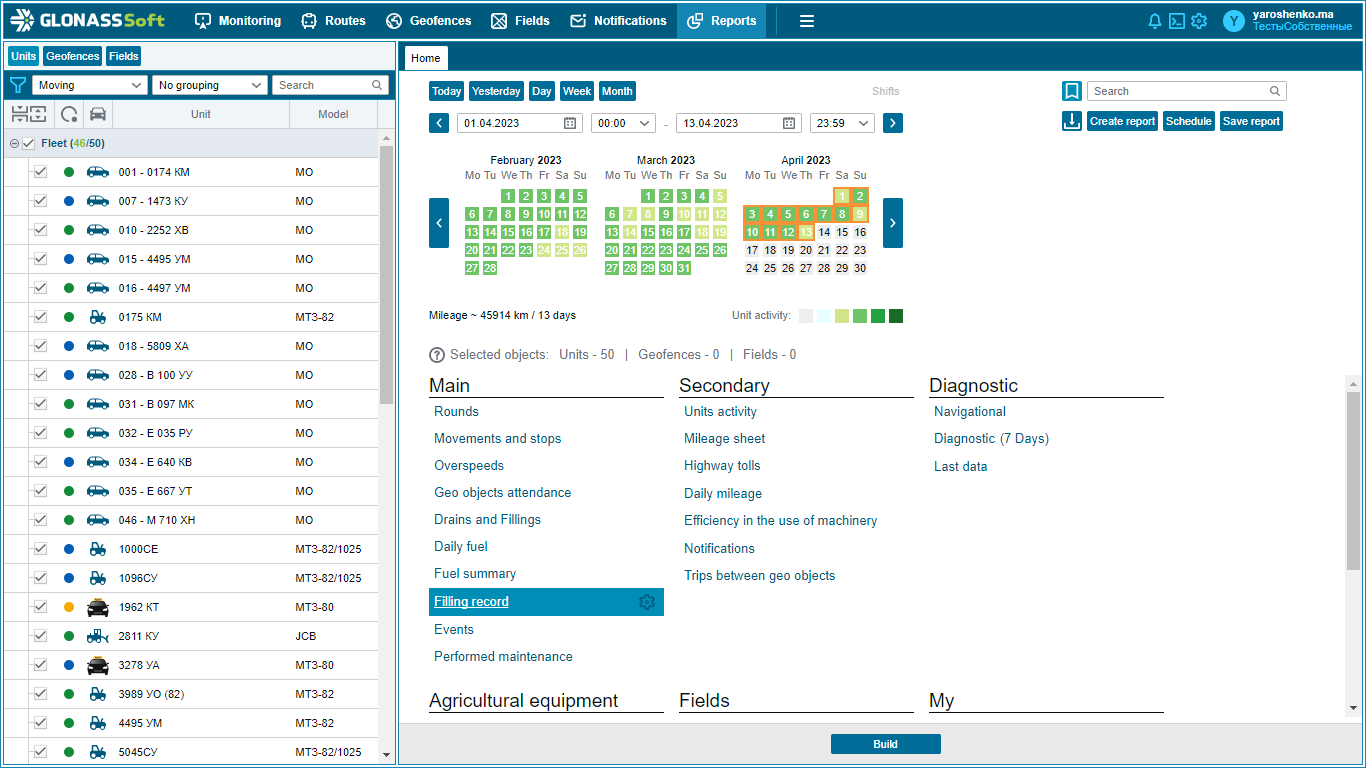The height and width of the screenshot is (768, 1366).
Task: Click the filter funnel icon
Action: tap(17, 85)
